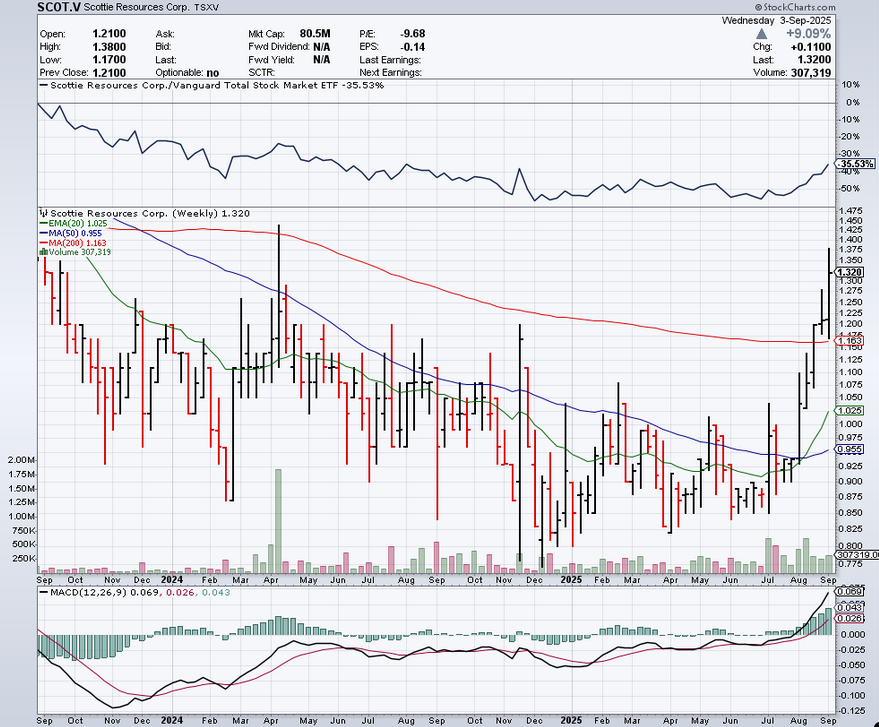This screenshot has width=879, height=727.
Task: Click the blue 0.955 MA(50) axis tag
Action: coord(851,450)
